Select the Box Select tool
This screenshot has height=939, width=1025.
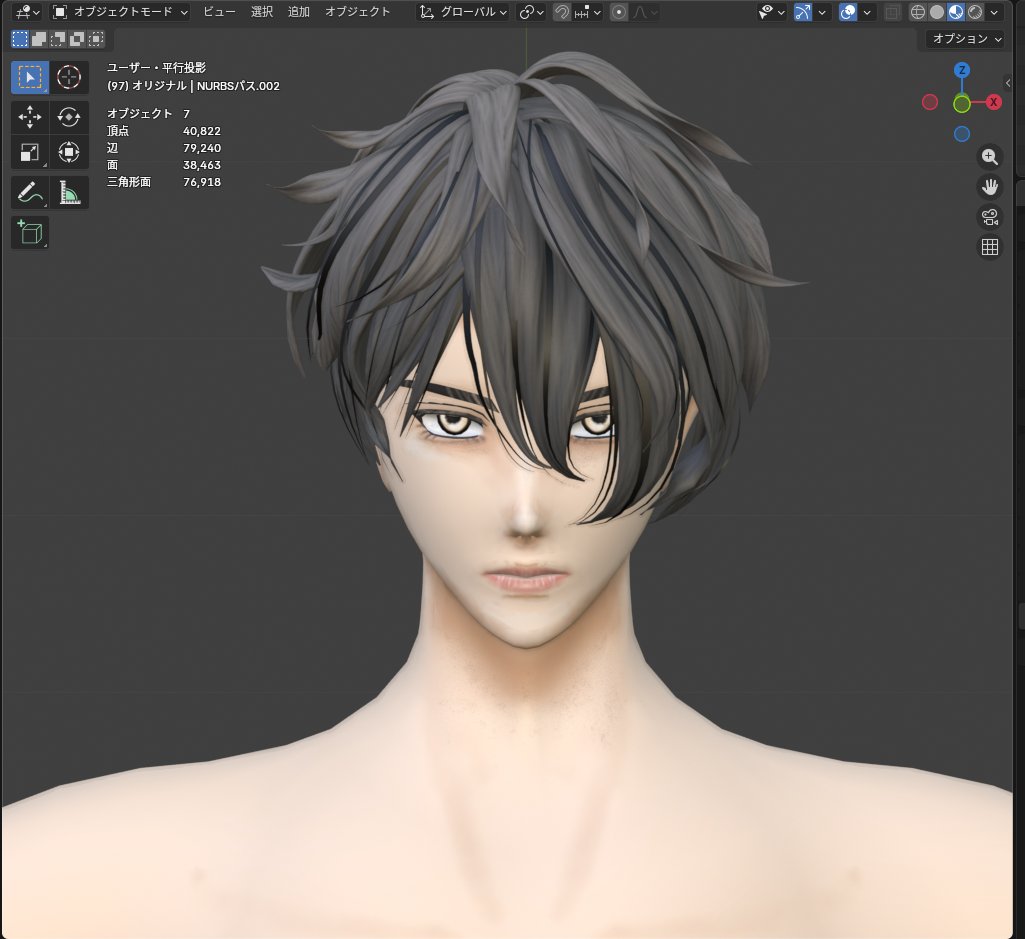29,77
